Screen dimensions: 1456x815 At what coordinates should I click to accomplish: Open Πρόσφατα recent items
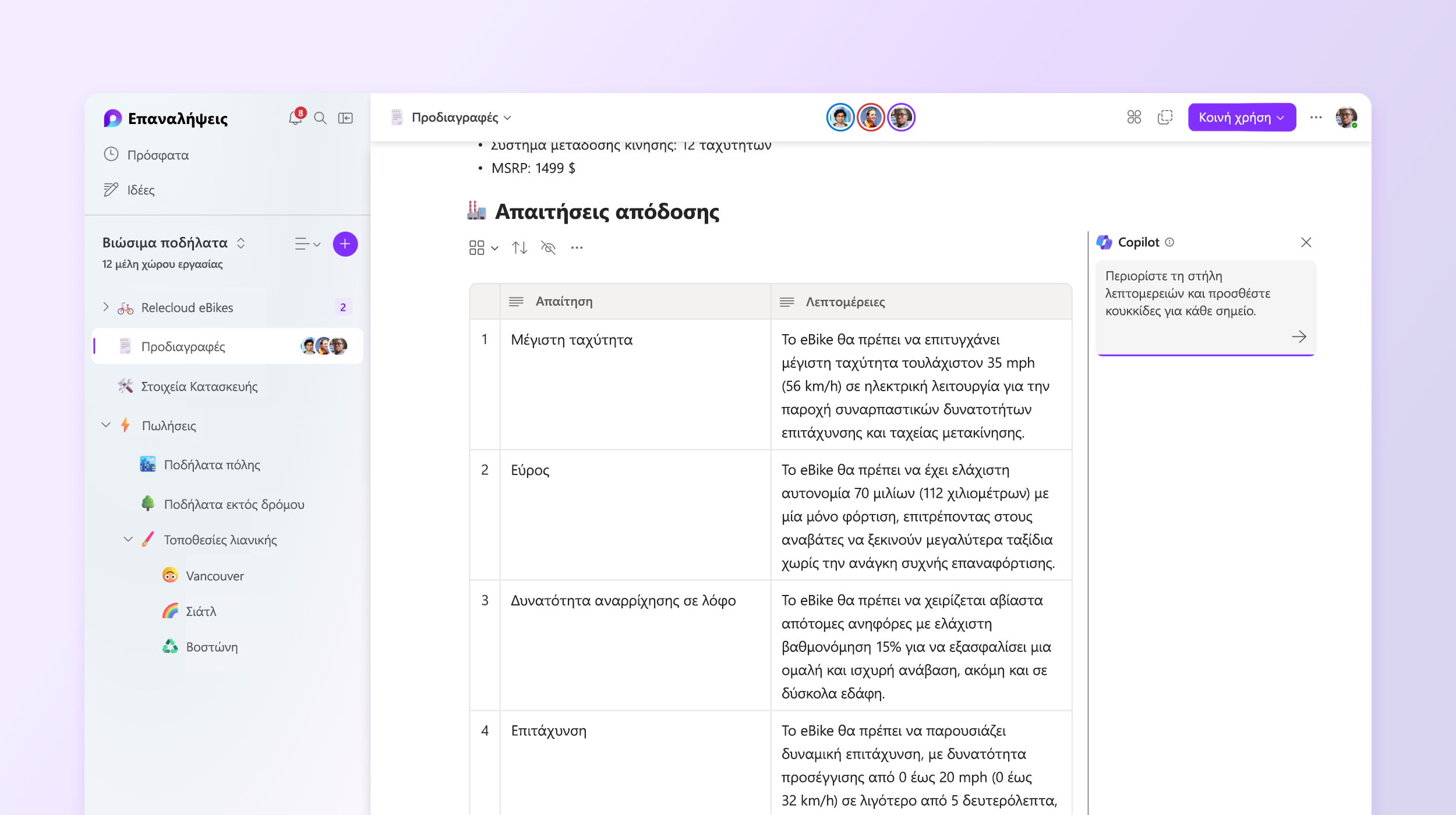[146, 155]
